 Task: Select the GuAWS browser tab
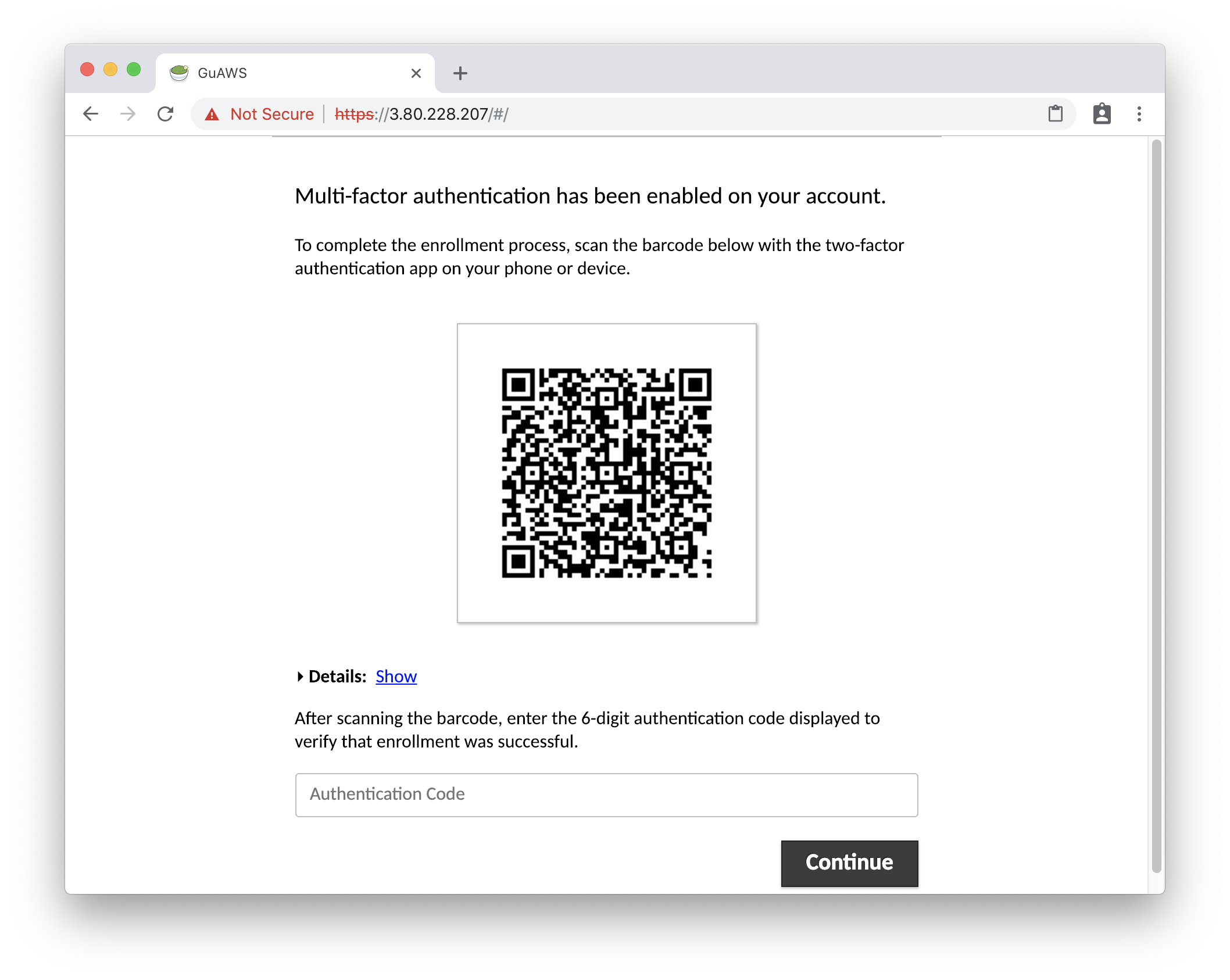(x=295, y=73)
